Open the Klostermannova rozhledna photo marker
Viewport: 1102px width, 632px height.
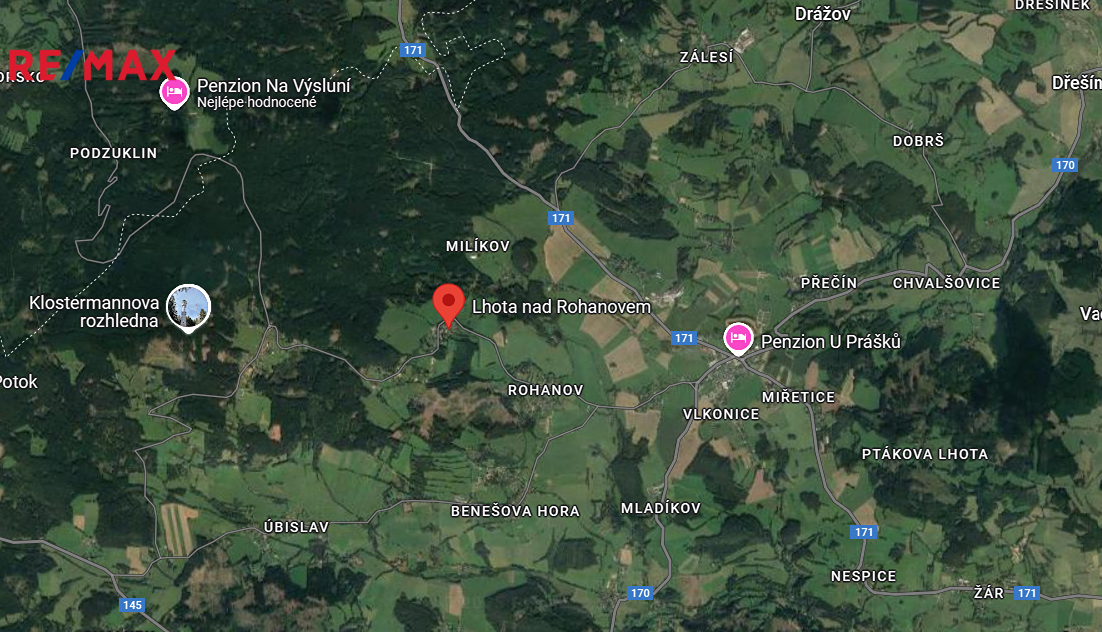[x=188, y=309]
